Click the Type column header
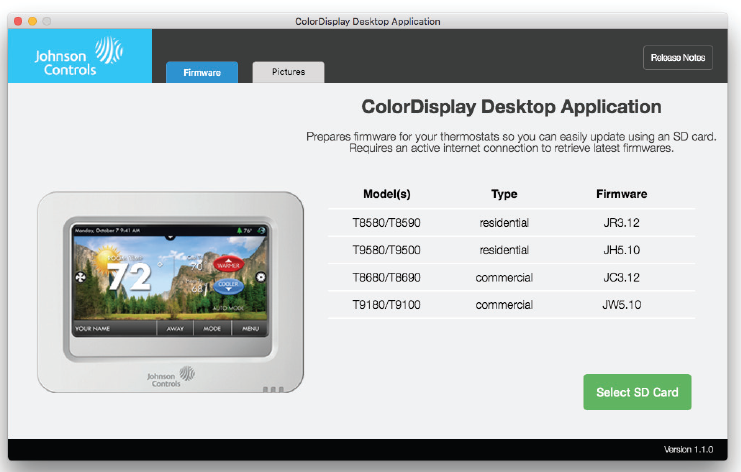The image size is (741, 472). pyautogui.click(x=504, y=194)
